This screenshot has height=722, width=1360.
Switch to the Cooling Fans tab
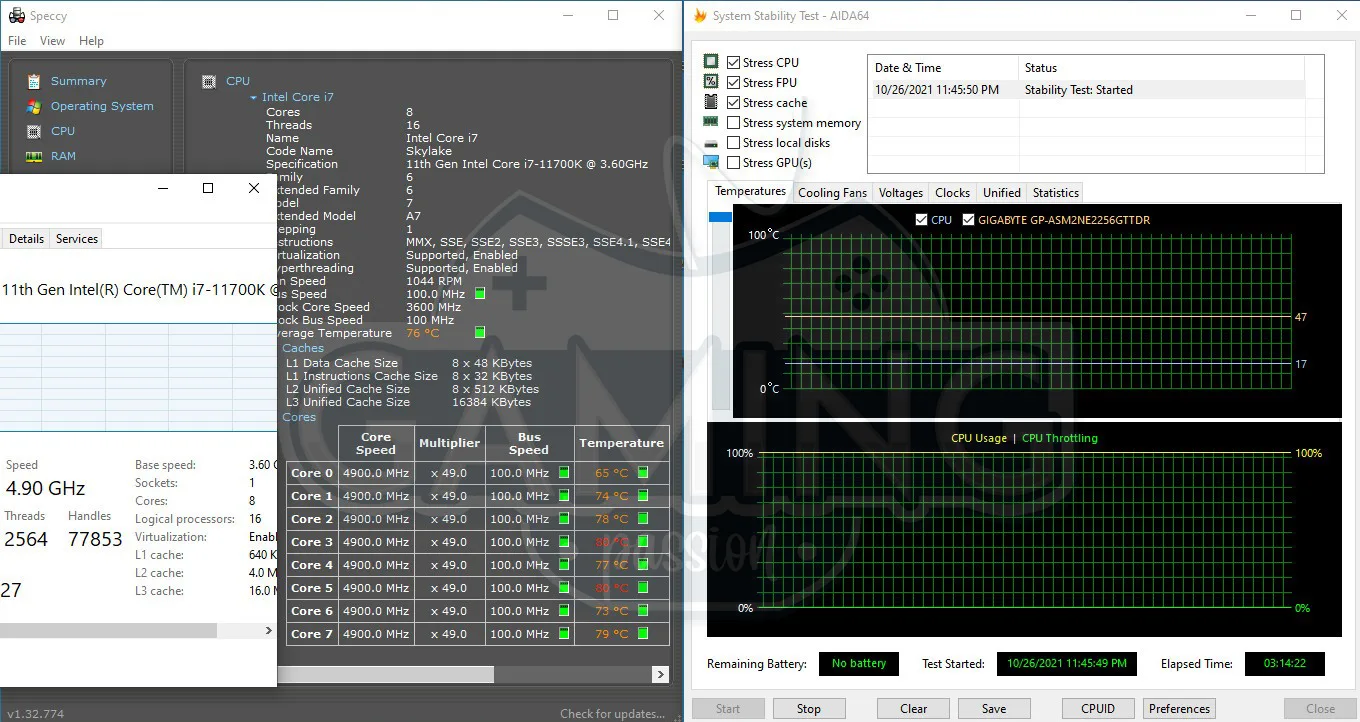[x=832, y=193]
